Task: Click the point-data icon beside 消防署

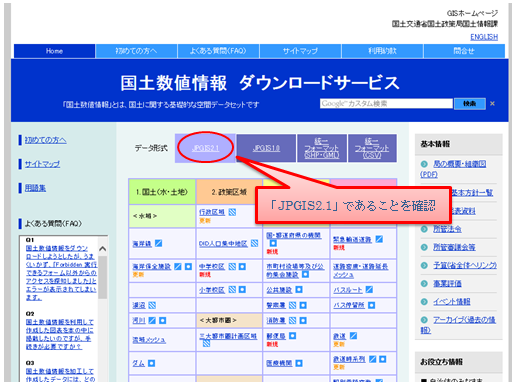Action: pos(303,320)
